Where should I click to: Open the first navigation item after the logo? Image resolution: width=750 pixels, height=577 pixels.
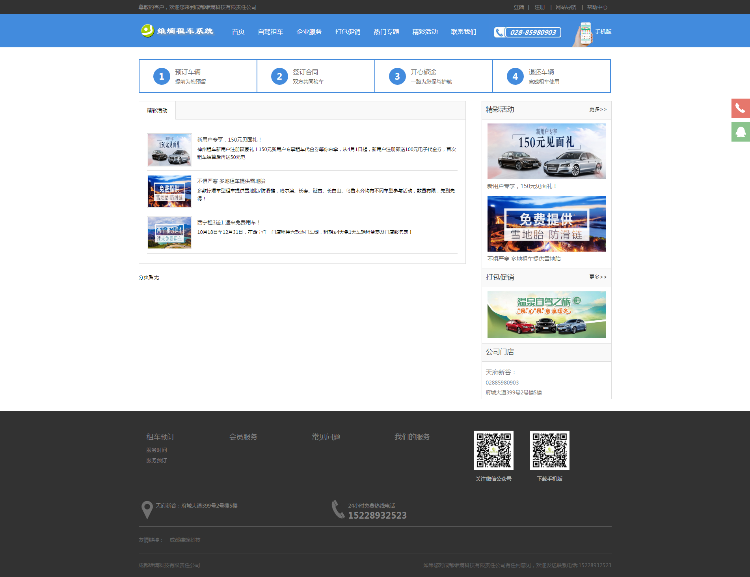coord(238,32)
